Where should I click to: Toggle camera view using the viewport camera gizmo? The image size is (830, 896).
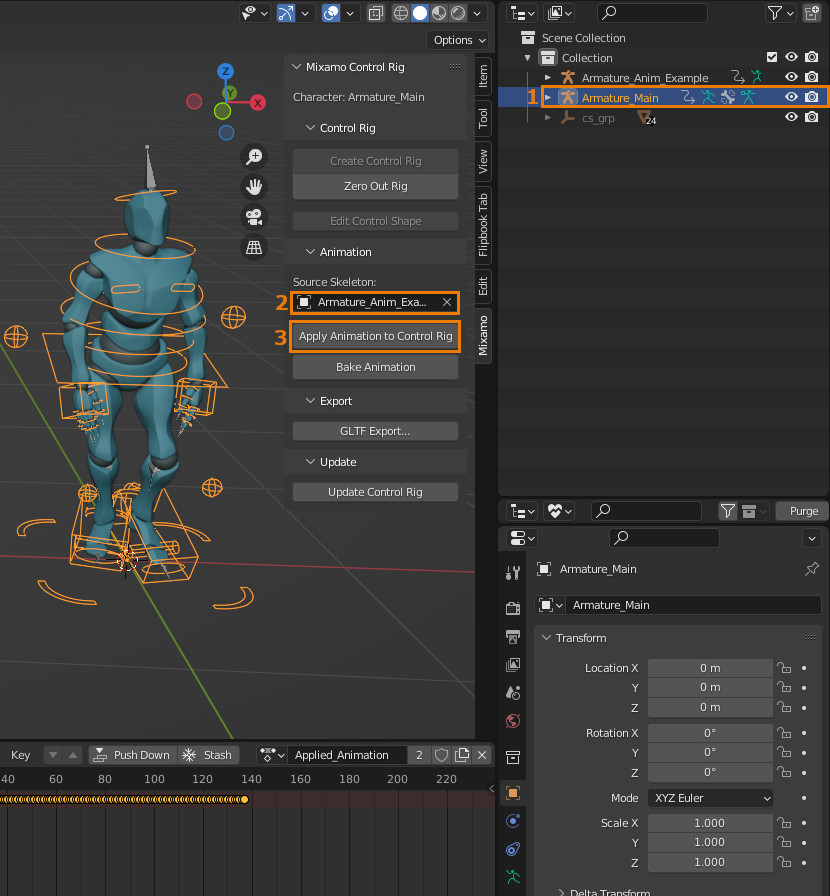tap(254, 217)
